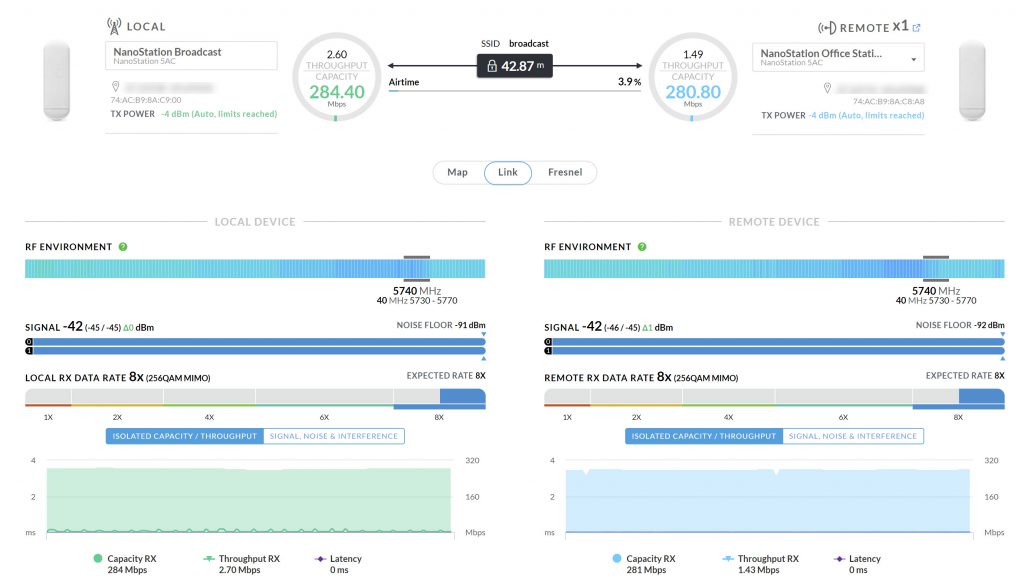Click the local NanoStation device image
Screen dimensions: 1024x585
click(57, 80)
